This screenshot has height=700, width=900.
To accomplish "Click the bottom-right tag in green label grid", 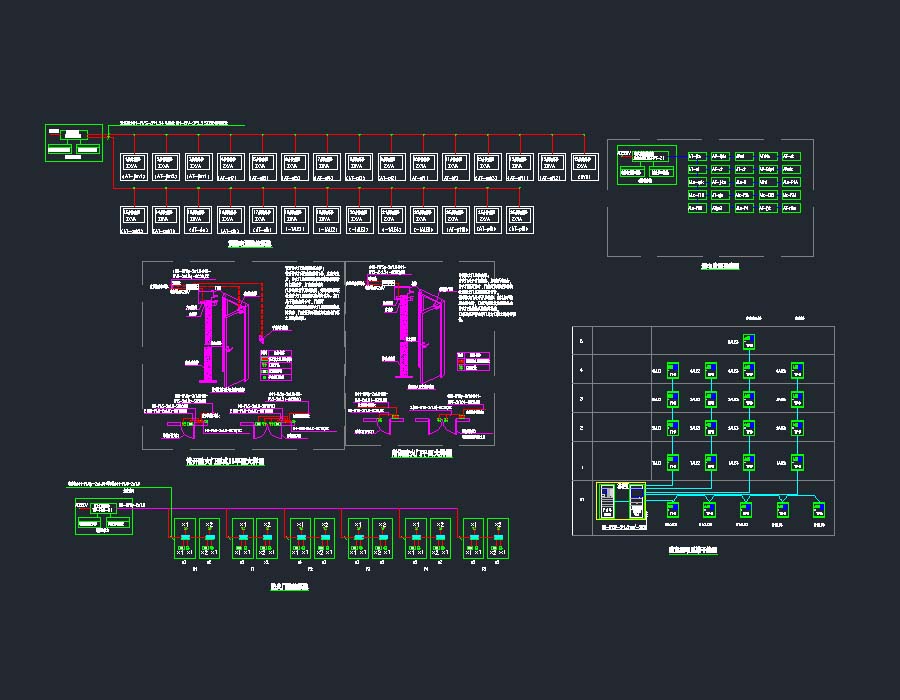I will (791, 209).
